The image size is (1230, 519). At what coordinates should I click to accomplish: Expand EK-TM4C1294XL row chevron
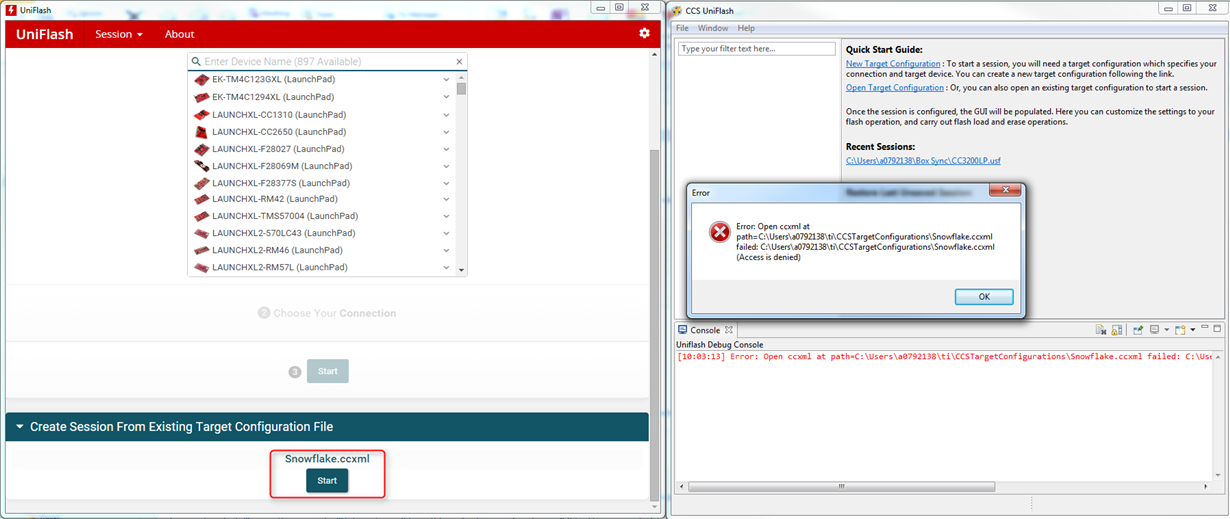[x=446, y=97]
